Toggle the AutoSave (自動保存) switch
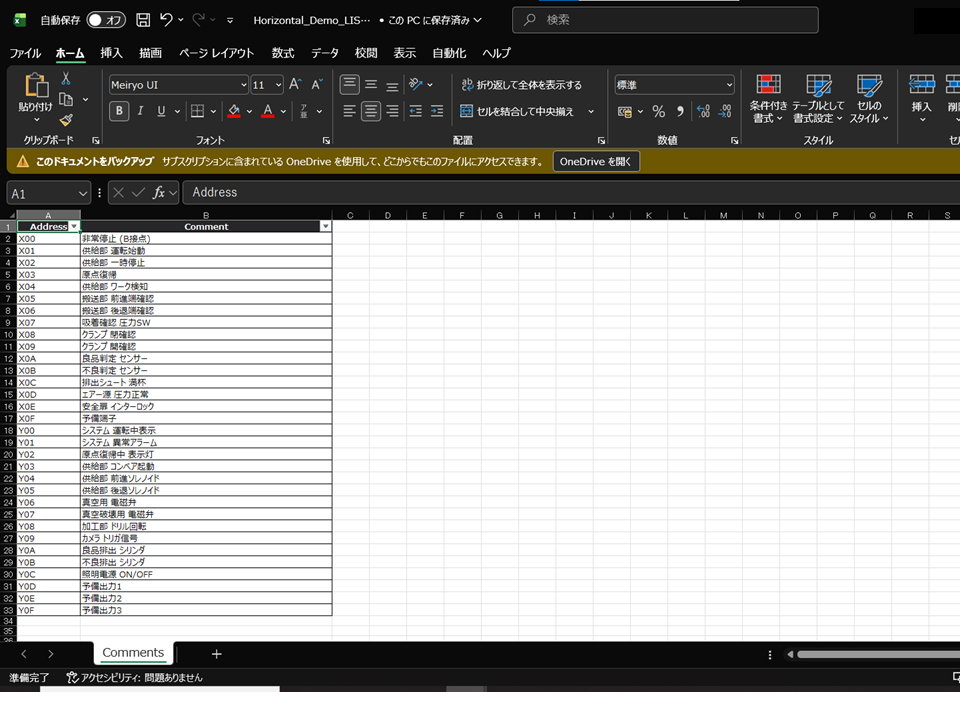The height and width of the screenshot is (720, 960). coord(106,20)
